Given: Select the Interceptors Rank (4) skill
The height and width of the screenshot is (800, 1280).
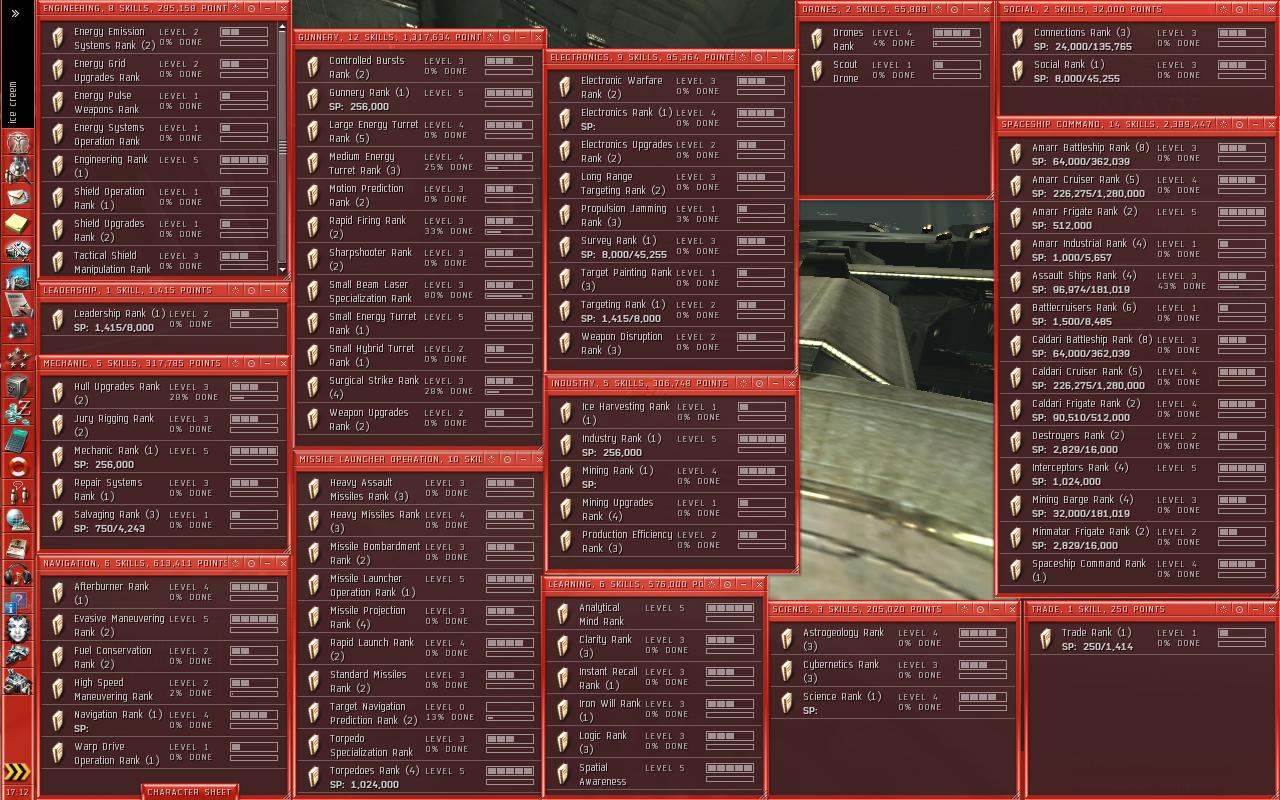Looking at the screenshot, I should pyautogui.click(x=1137, y=474).
